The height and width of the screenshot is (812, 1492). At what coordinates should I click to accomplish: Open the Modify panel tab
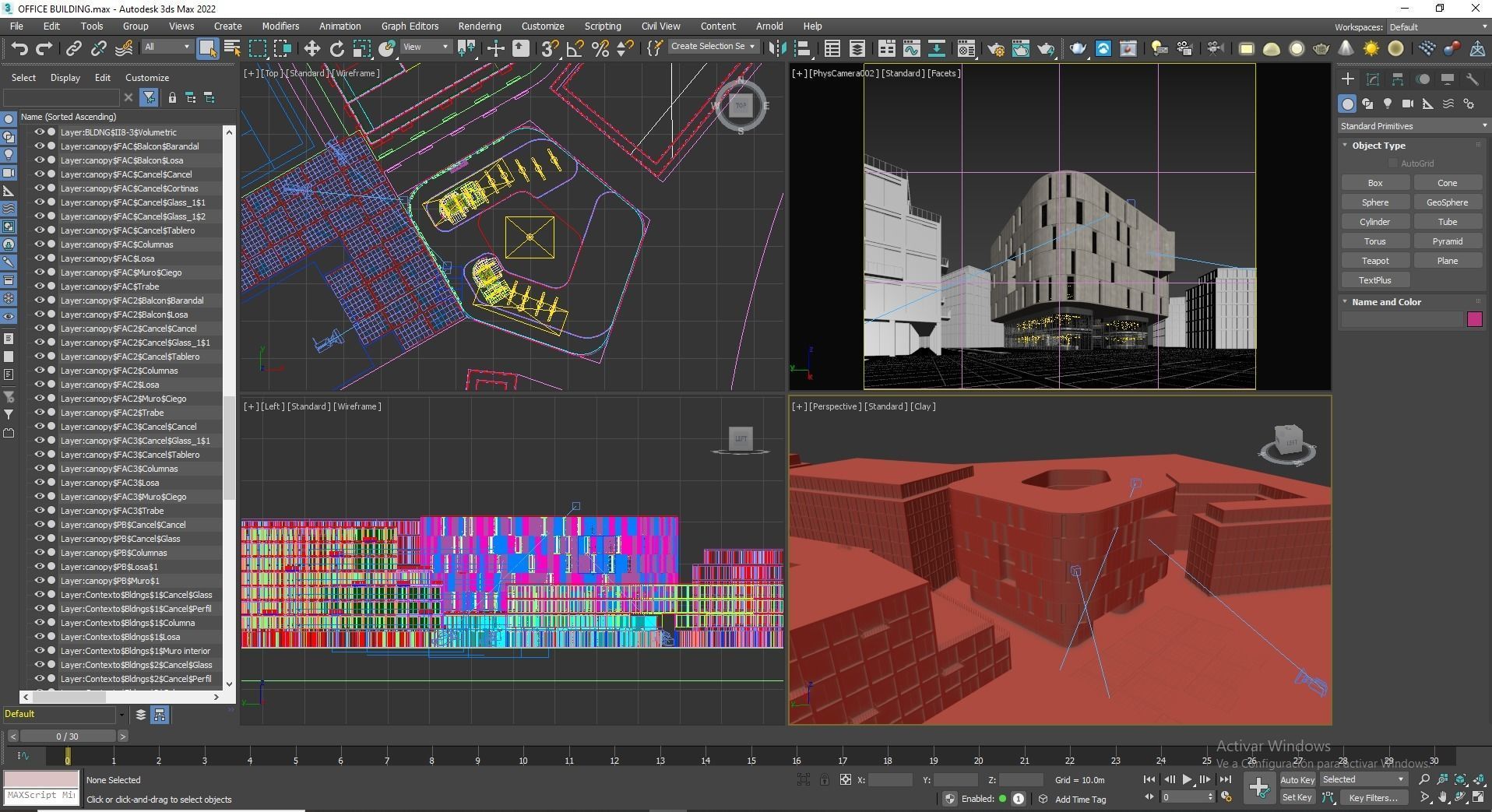1373,79
